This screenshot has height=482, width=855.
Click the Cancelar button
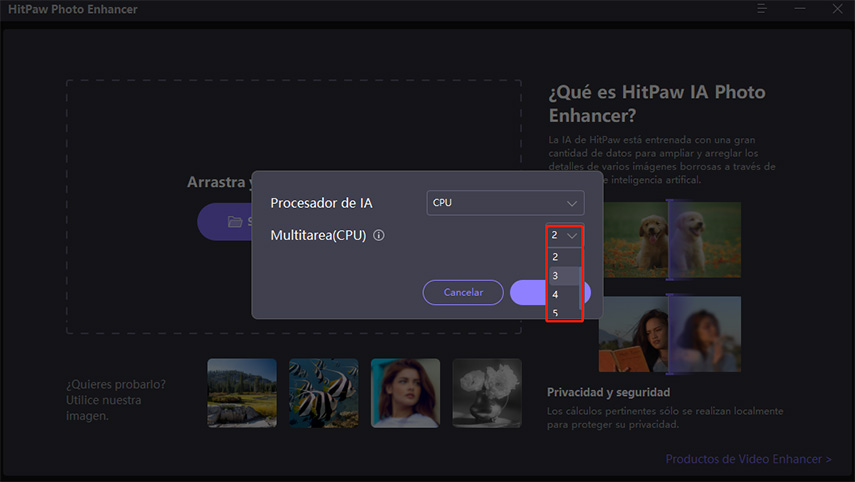point(463,292)
